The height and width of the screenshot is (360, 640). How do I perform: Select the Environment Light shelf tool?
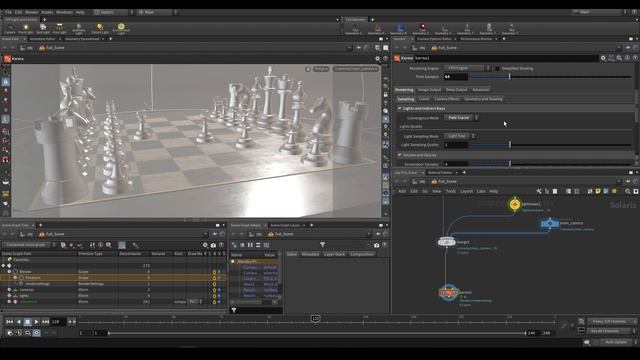[121, 29]
